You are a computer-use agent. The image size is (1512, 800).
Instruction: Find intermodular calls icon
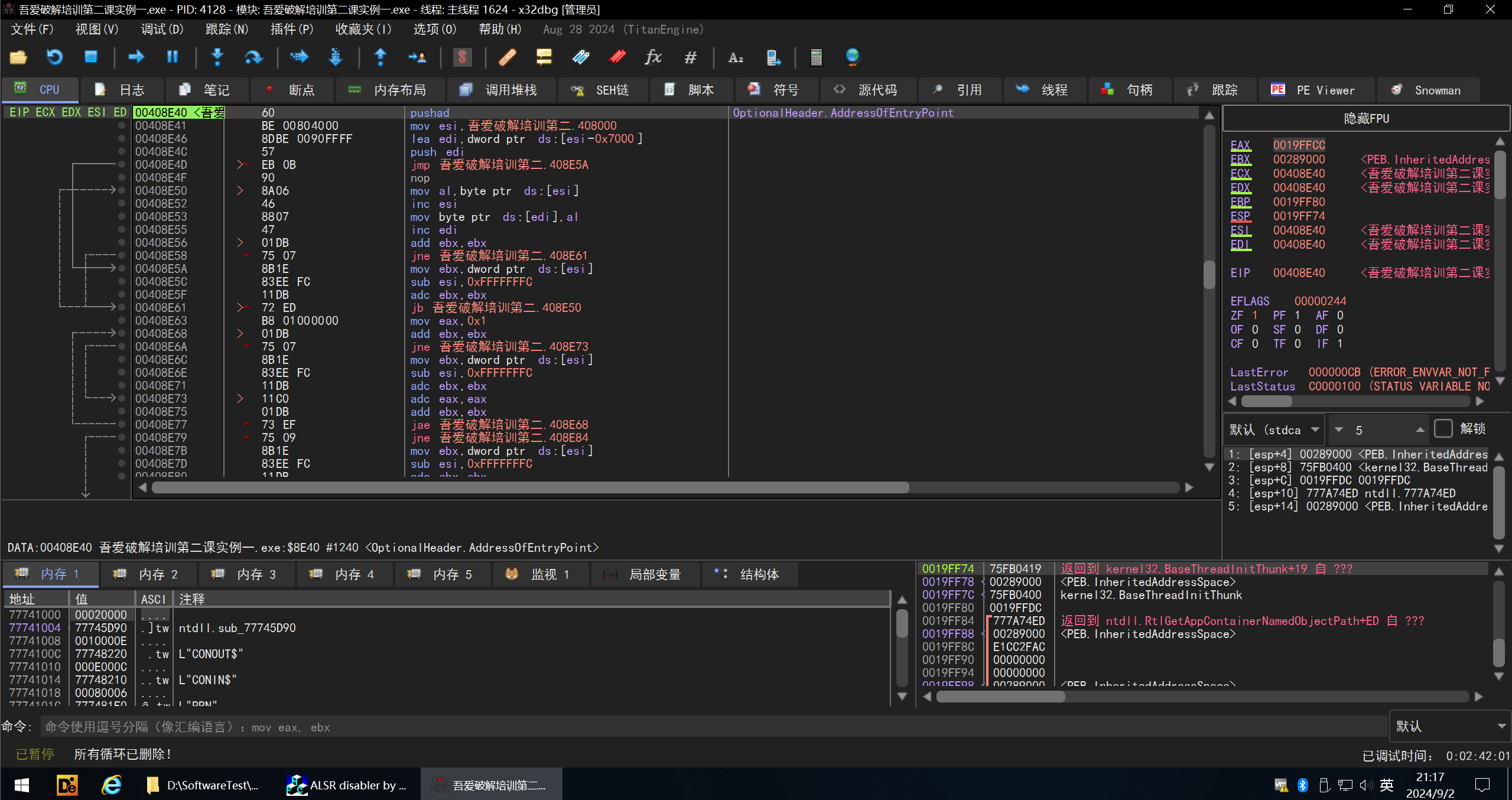tap(773, 57)
